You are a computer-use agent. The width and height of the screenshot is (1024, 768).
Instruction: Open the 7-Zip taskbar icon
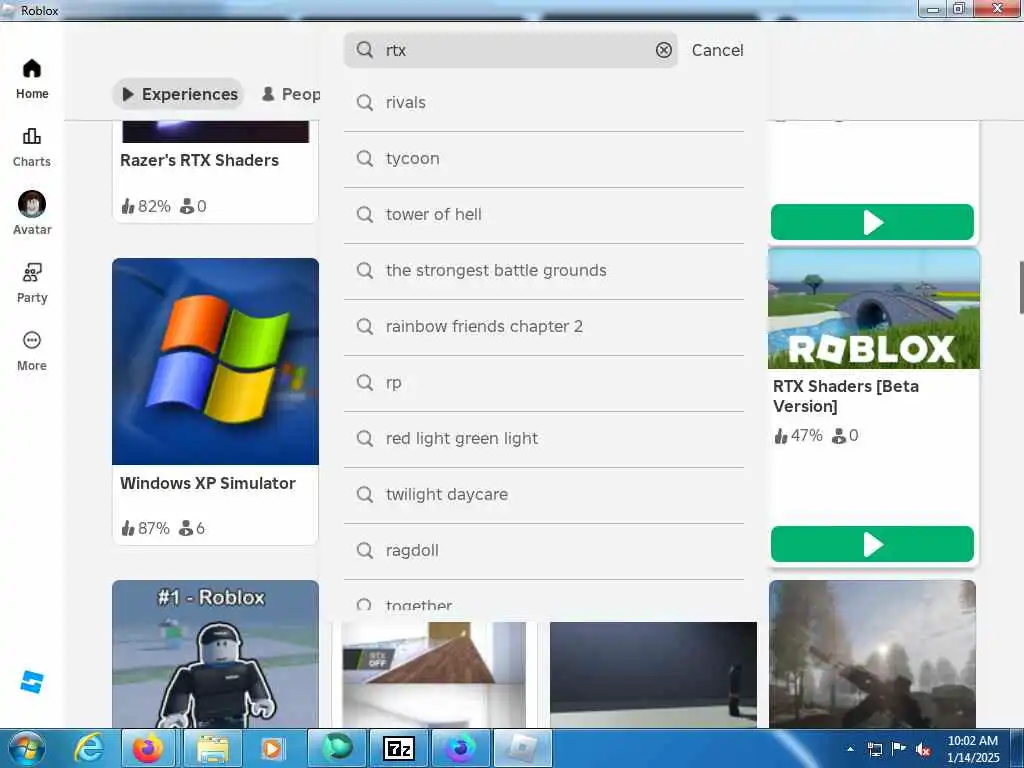coord(398,748)
